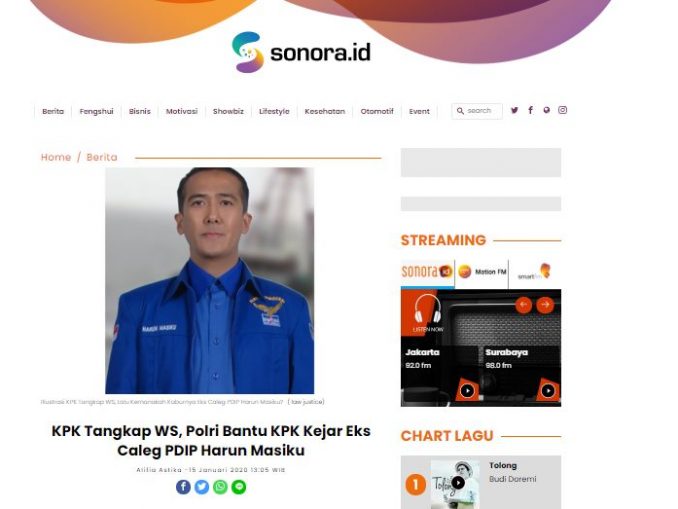Share article via green WhatsApp icon
Screen dimensions: 678x509
220,487
